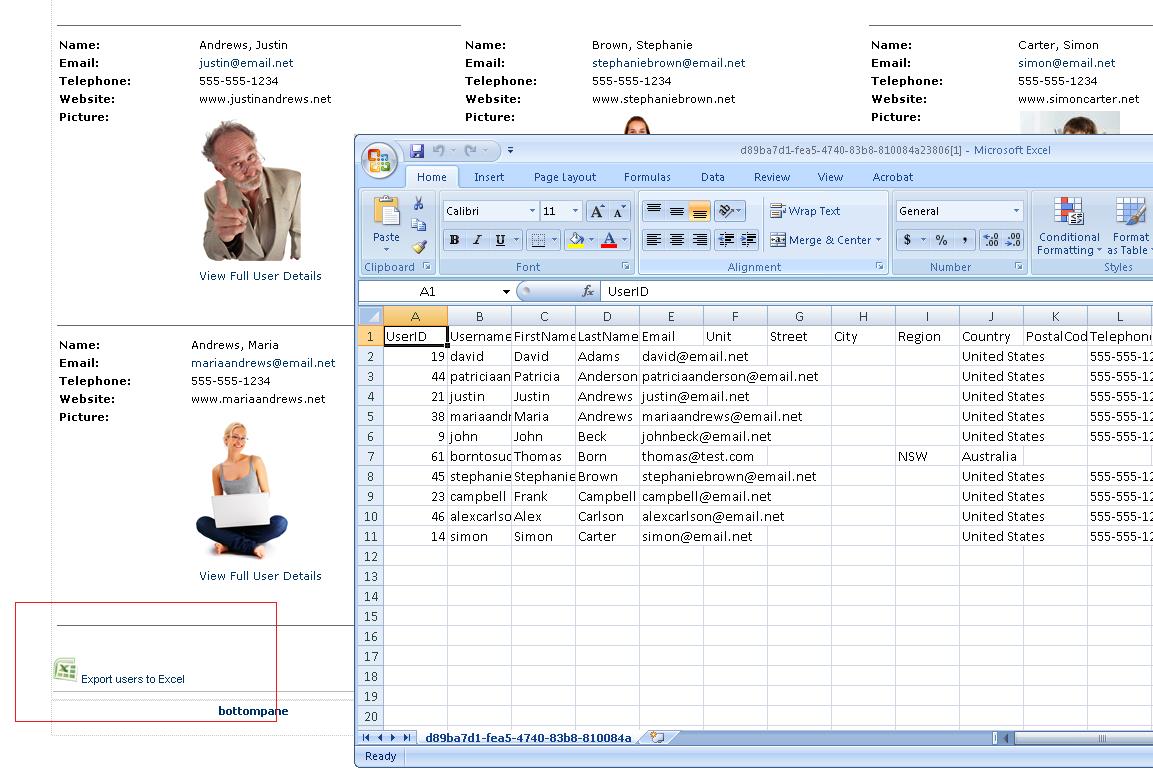Switch to the Review tab

click(x=772, y=177)
